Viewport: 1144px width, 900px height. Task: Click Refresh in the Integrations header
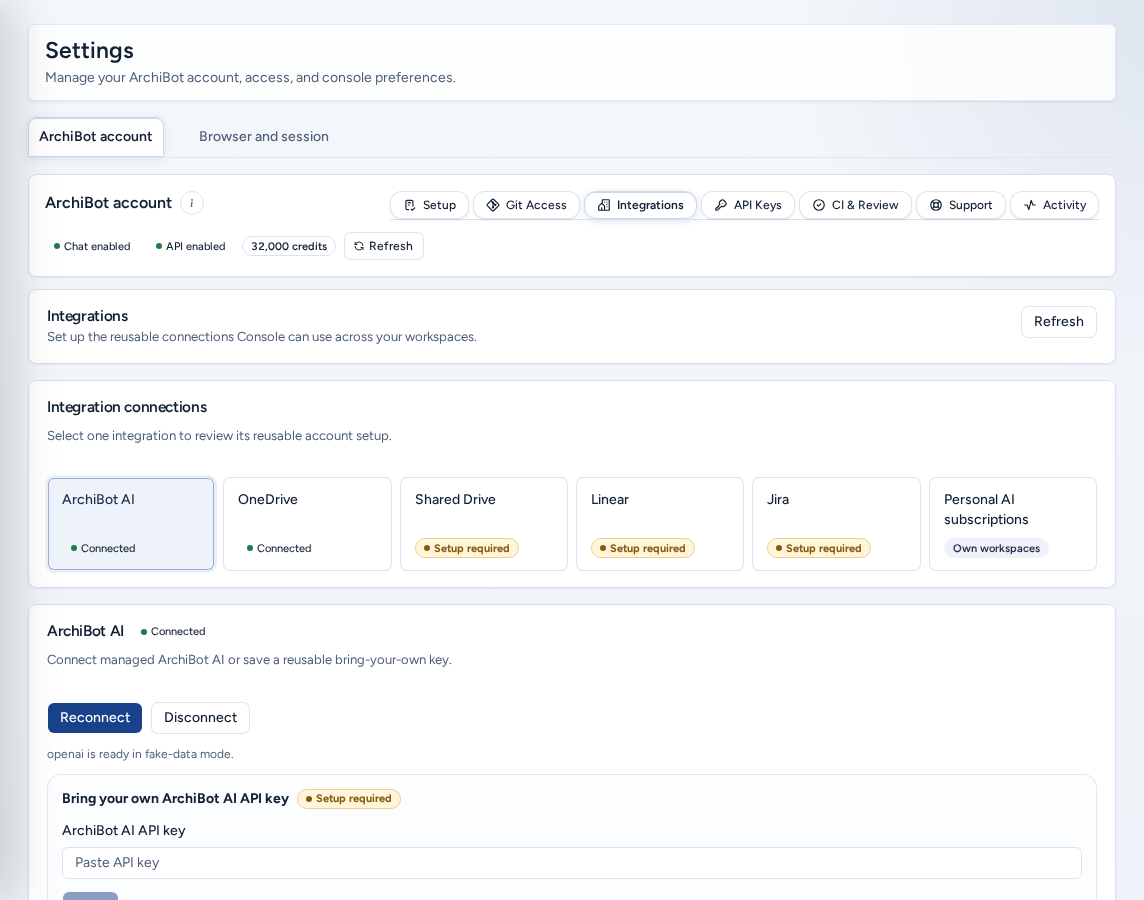[x=1059, y=322]
